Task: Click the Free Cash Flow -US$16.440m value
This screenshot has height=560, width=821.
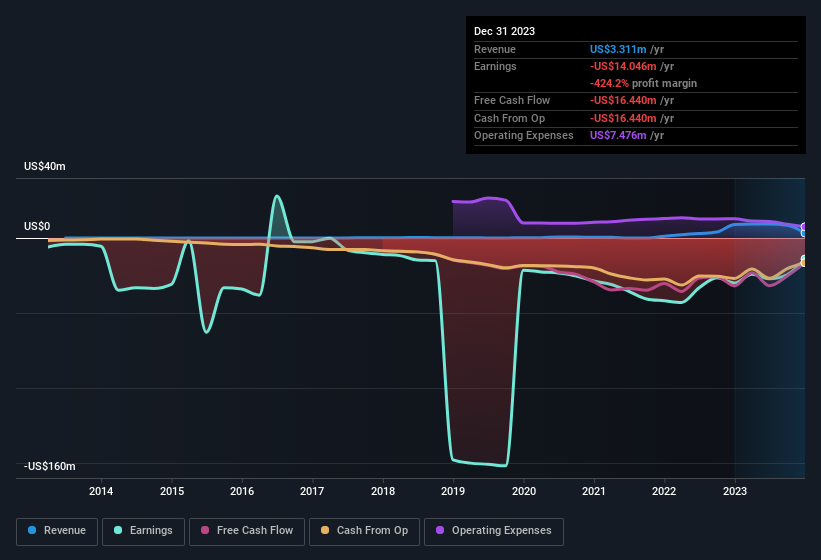Action: pyautogui.click(x=623, y=100)
